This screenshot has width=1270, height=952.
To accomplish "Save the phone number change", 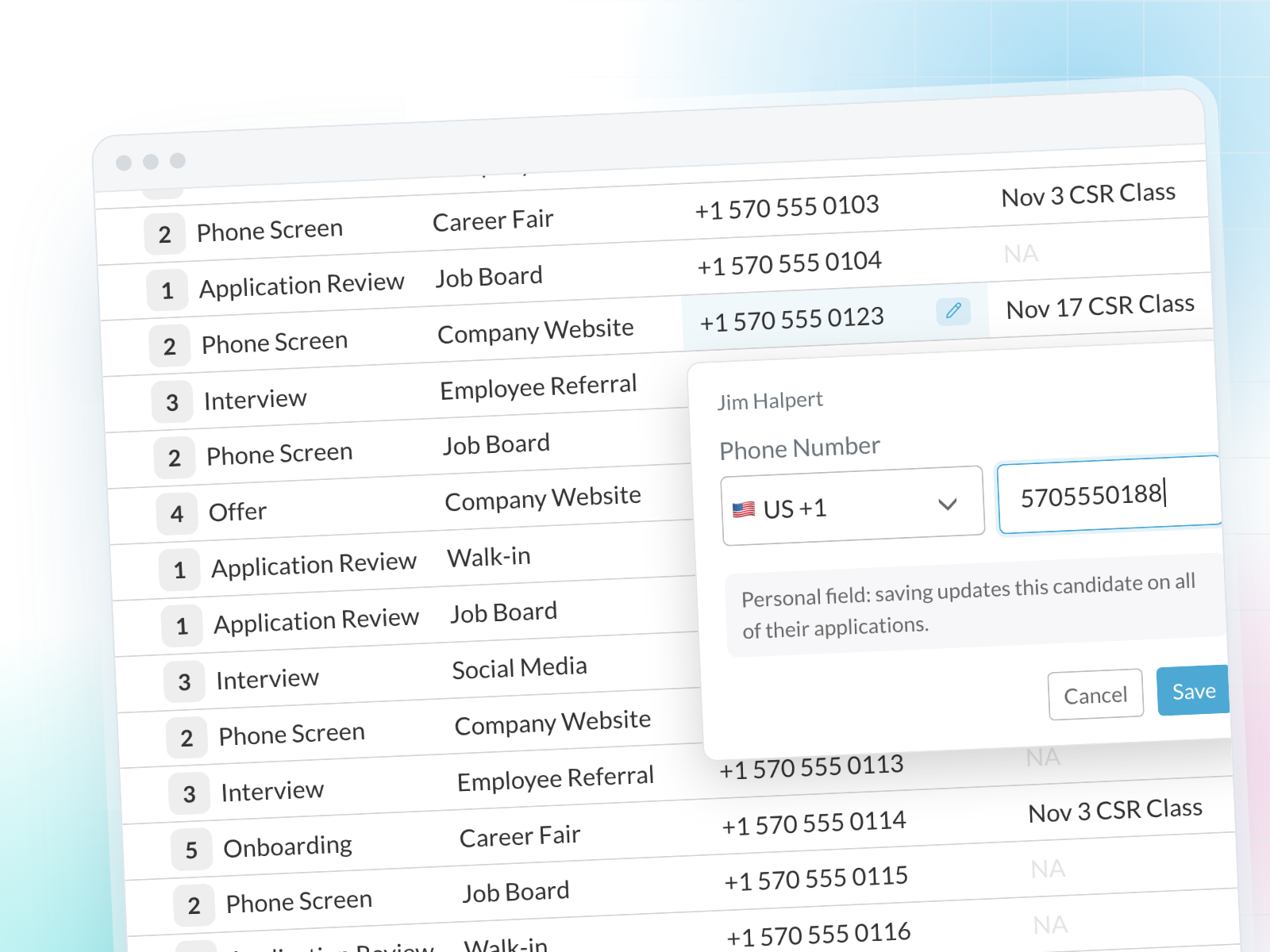I will pos(1193,691).
